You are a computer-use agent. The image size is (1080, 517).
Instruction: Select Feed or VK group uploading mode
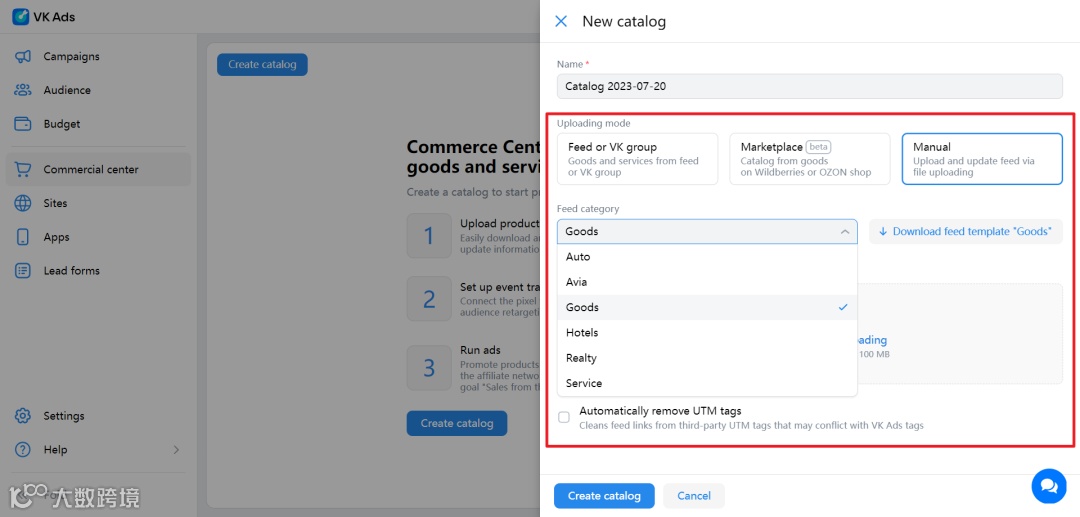click(637, 159)
